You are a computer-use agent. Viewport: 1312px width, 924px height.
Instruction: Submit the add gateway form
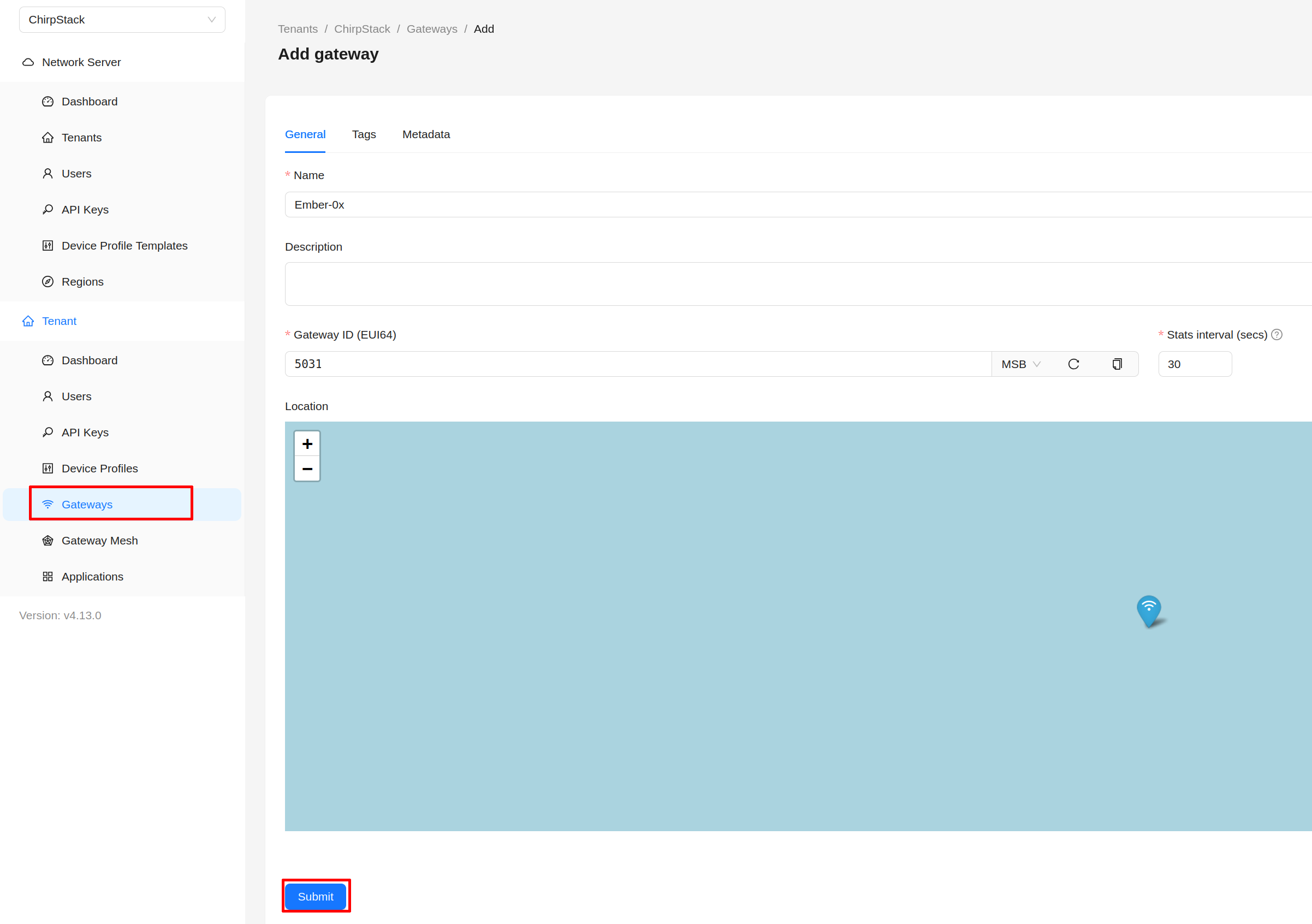tap(316, 896)
